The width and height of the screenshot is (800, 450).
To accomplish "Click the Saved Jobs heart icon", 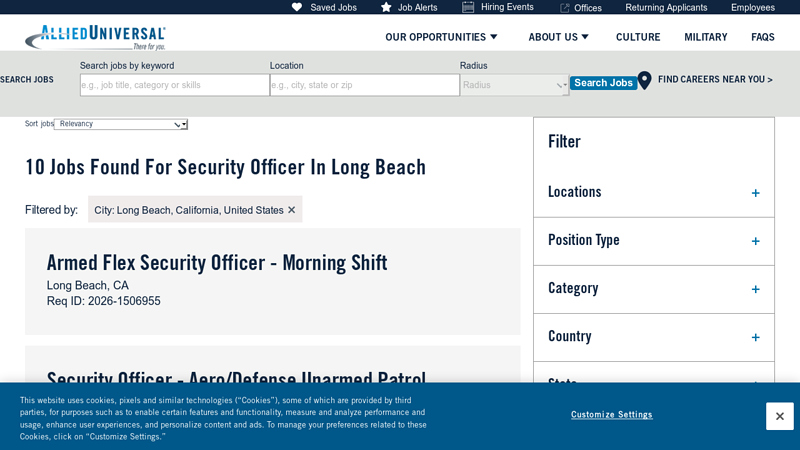I will (297, 7).
